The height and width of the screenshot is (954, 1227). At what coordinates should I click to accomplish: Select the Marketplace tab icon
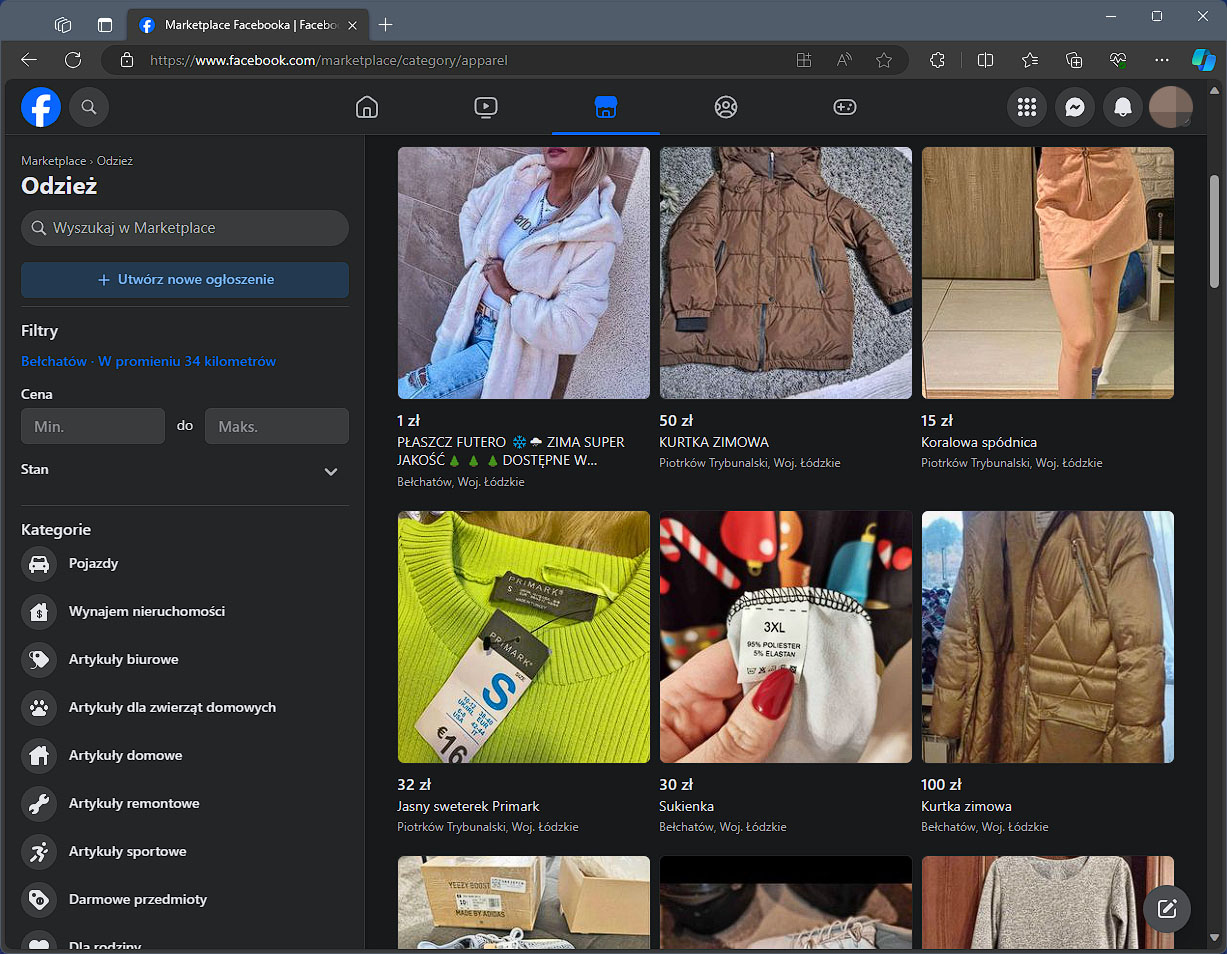(605, 107)
